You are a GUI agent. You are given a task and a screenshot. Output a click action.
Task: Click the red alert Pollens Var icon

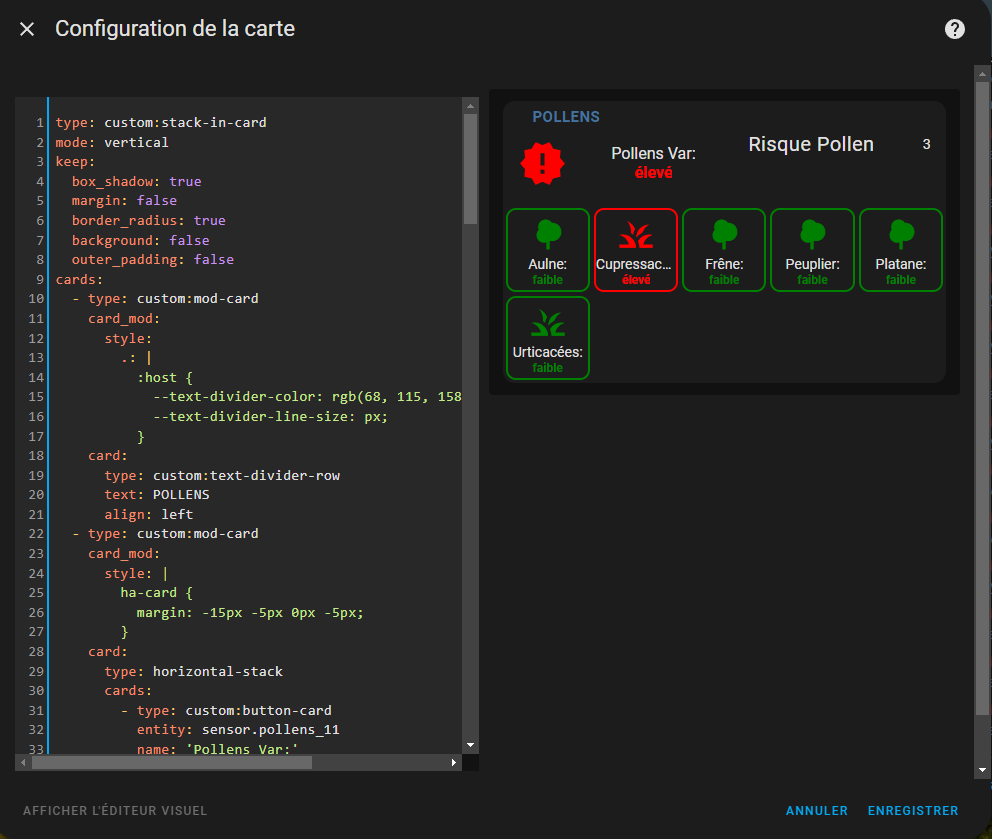pyautogui.click(x=543, y=163)
